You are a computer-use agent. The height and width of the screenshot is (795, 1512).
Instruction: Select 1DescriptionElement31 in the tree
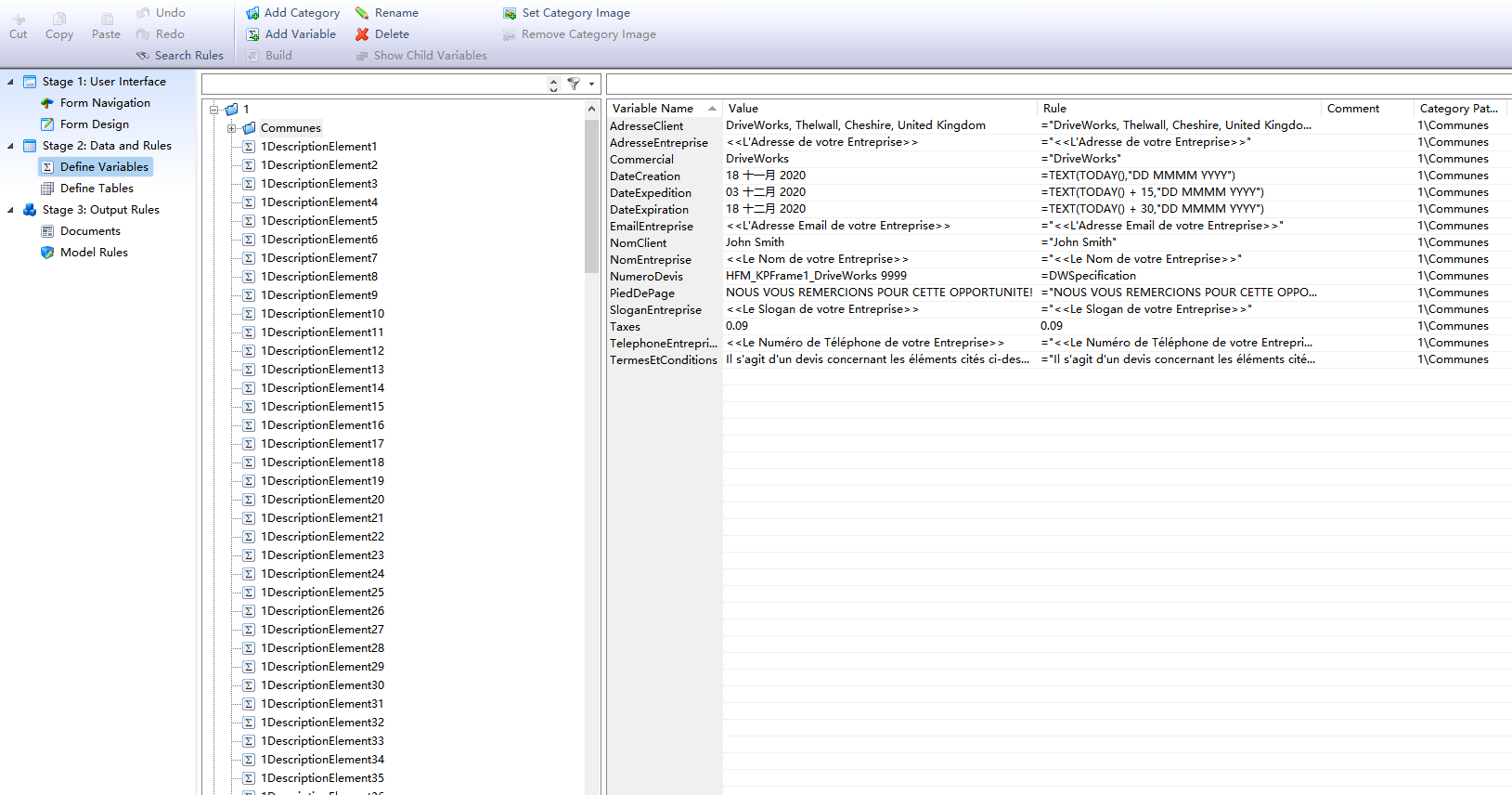tap(322, 704)
